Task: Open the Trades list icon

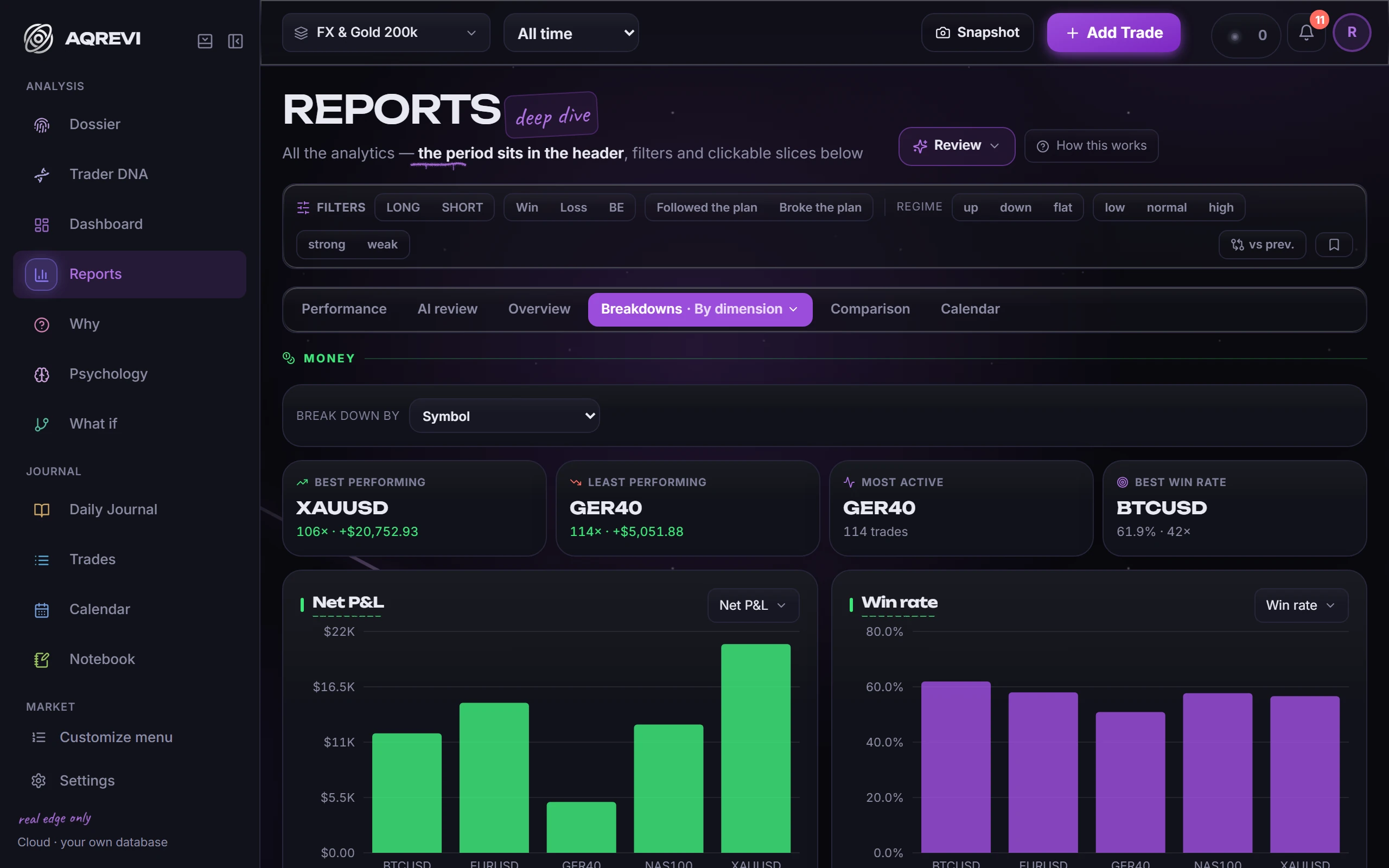Action: tap(41, 560)
